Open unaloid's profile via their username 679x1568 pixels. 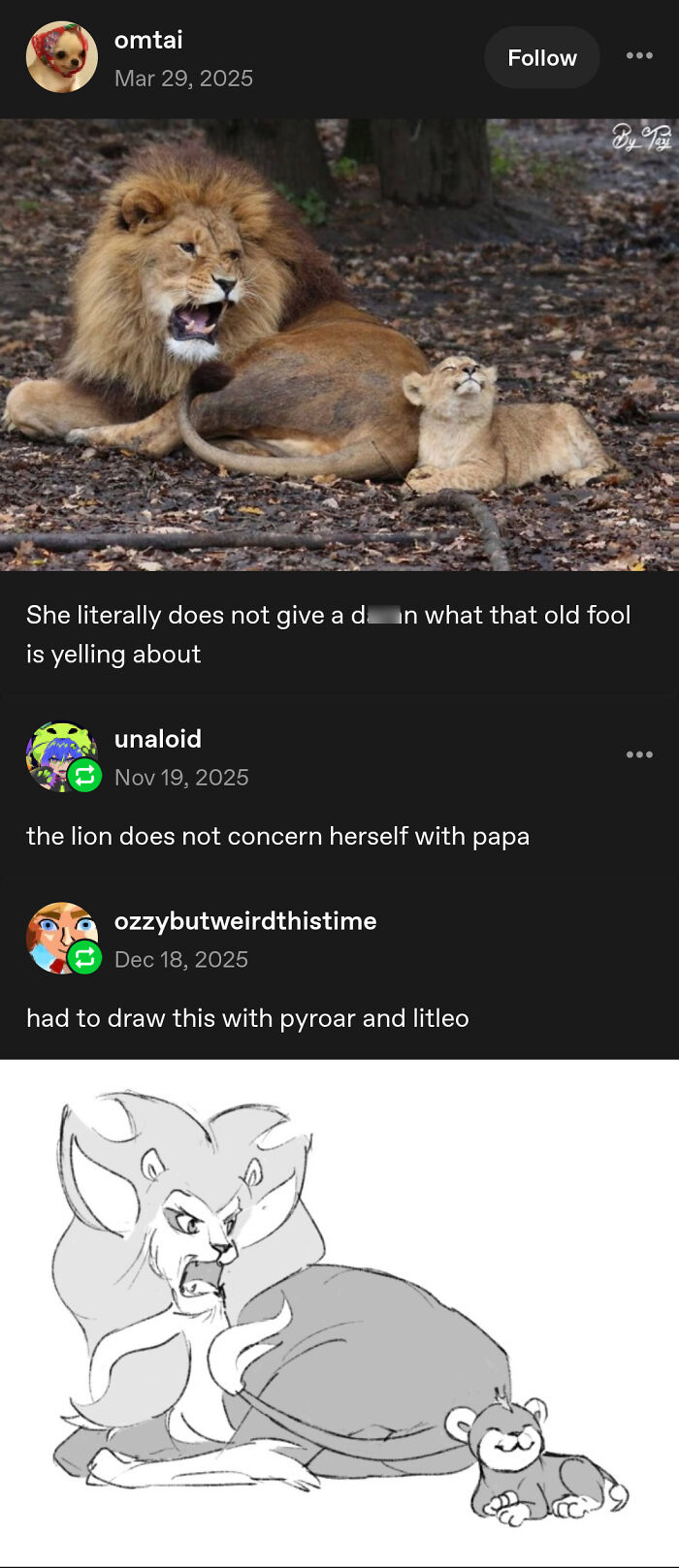click(158, 739)
